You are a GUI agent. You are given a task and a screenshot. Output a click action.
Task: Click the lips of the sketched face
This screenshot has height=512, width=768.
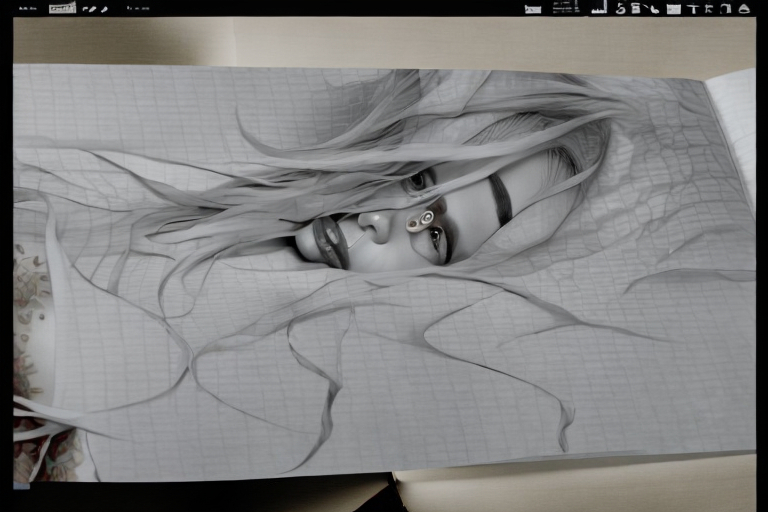(x=328, y=243)
